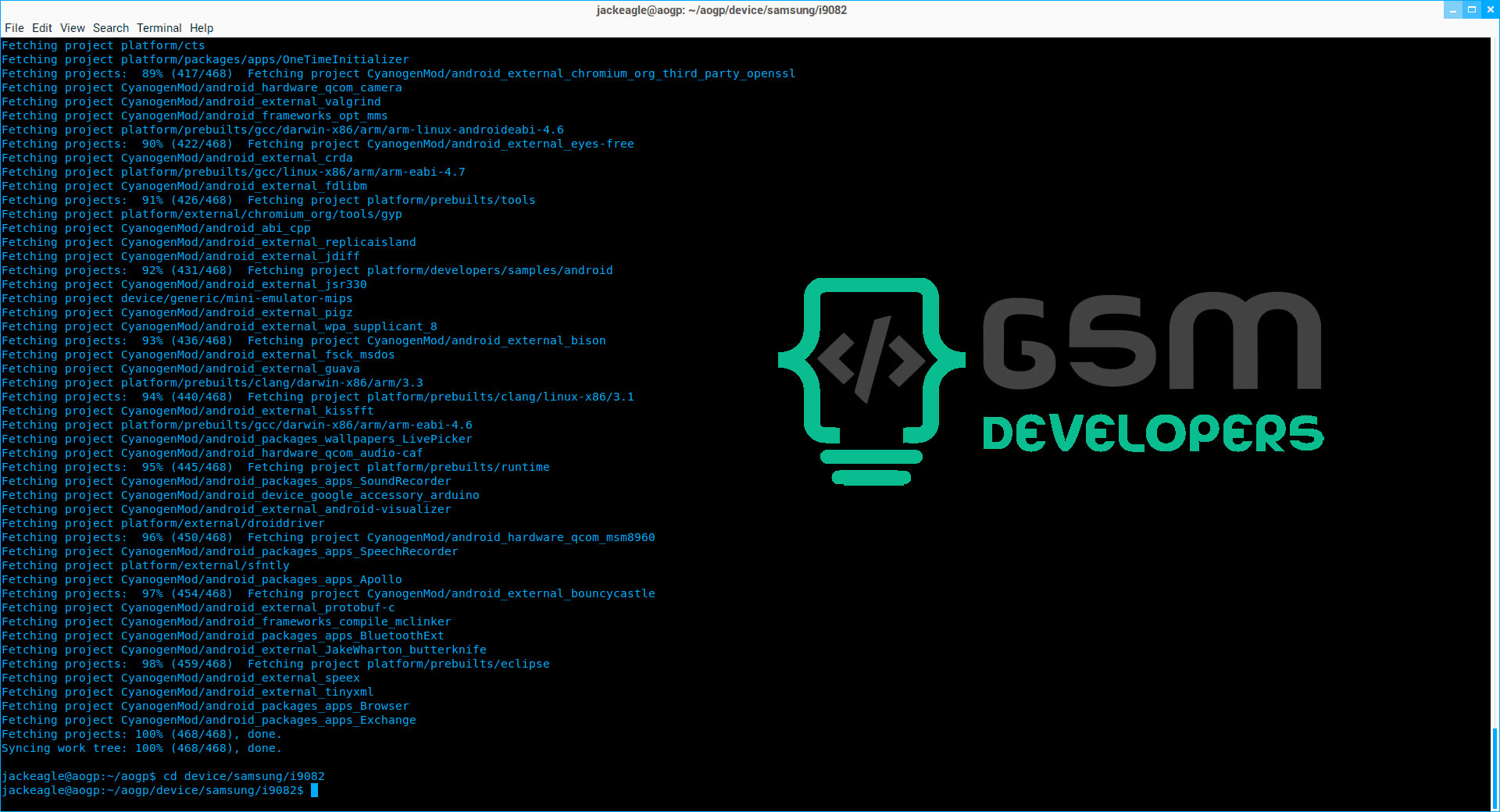Viewport: 1500px width, 812px height.
Task: Click the platform/external/droiddriver line
Action: coord(163,524)
